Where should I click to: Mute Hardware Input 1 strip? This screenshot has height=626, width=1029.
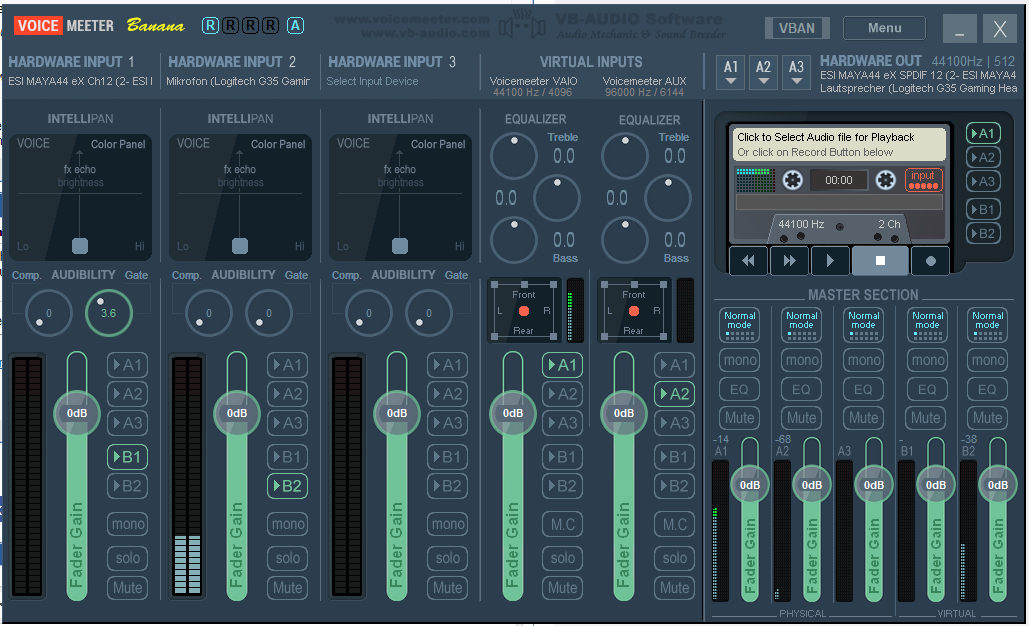point(127,587)
